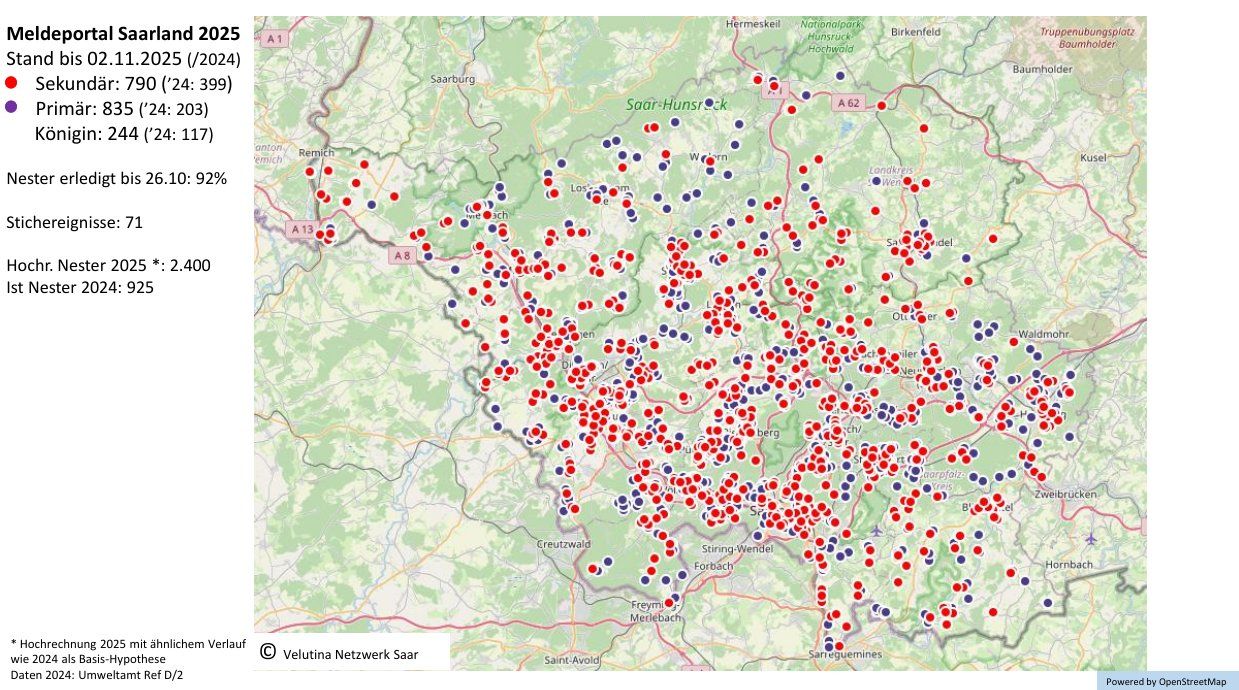Click the copyright symbol beside Velutina Netzwerk
Image resolution: width=1239 pixels, height=690 pixels.
pos(267,652)
